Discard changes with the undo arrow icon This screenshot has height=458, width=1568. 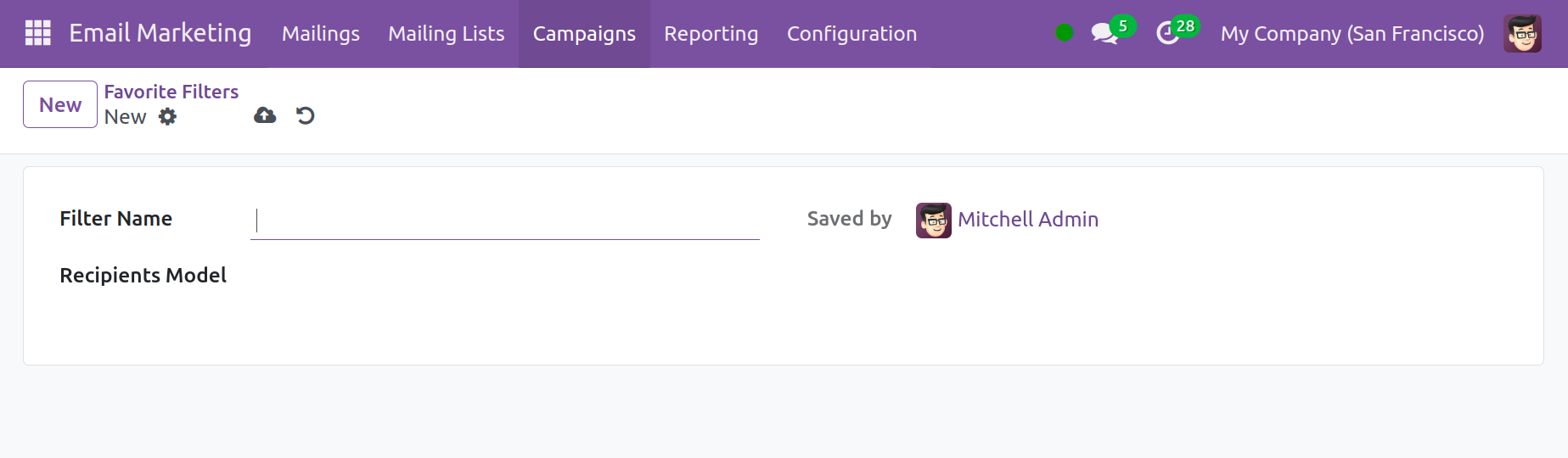tap(306, 115)
